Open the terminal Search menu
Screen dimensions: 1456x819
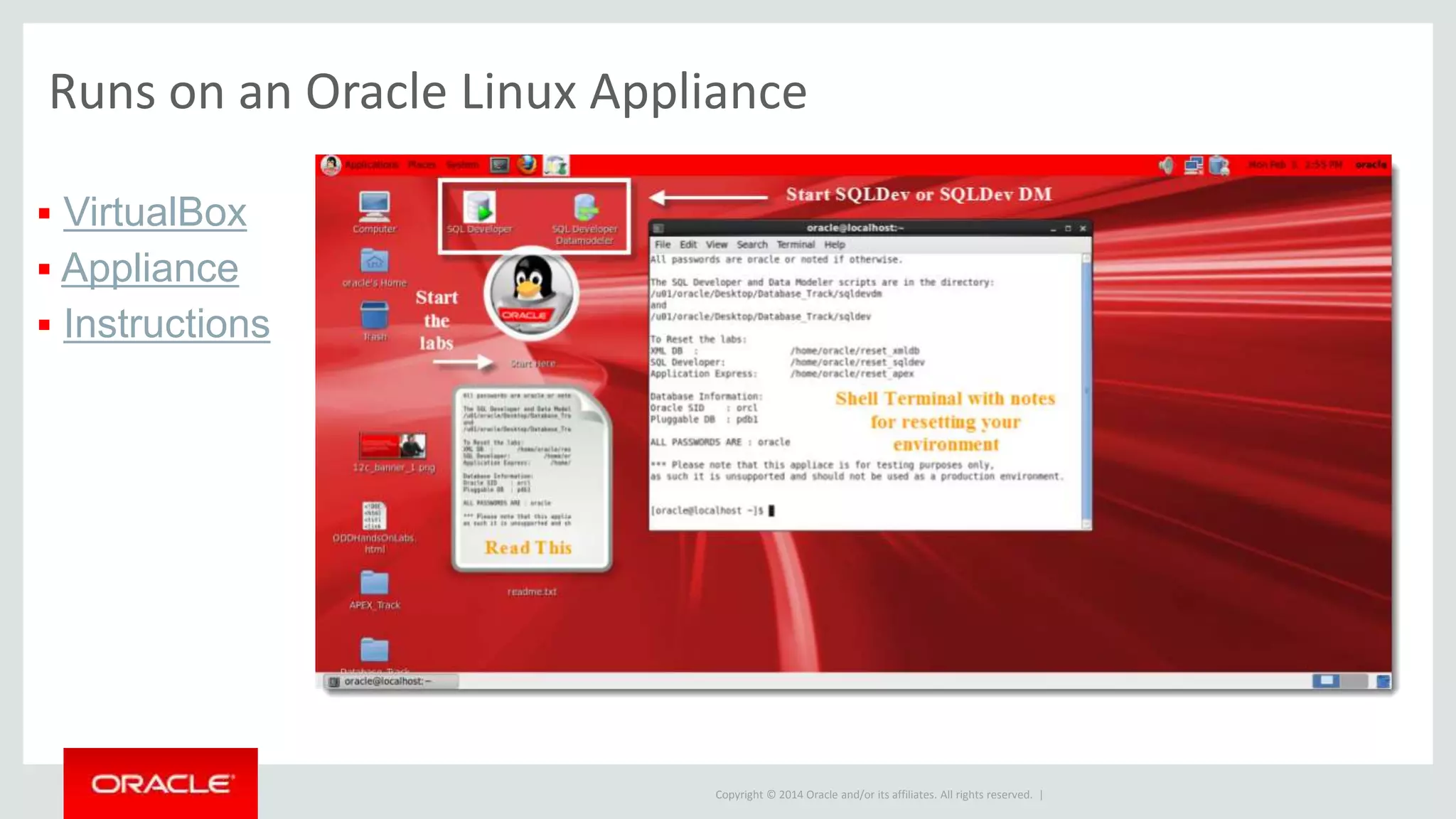coord(752,245)
